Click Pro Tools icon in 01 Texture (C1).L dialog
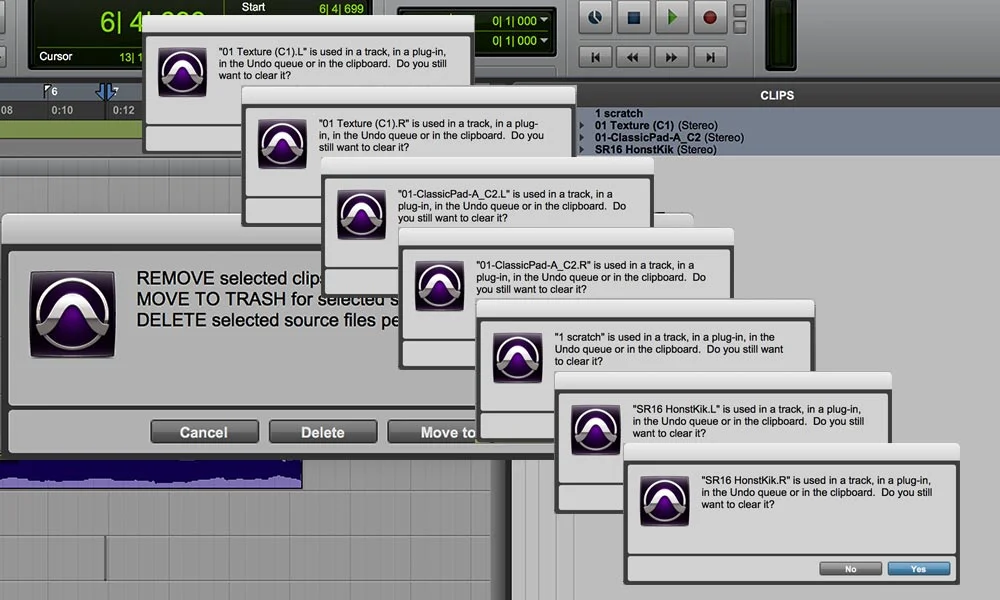The width and height of the screenshot is (1000, 600). pos(182,71)
